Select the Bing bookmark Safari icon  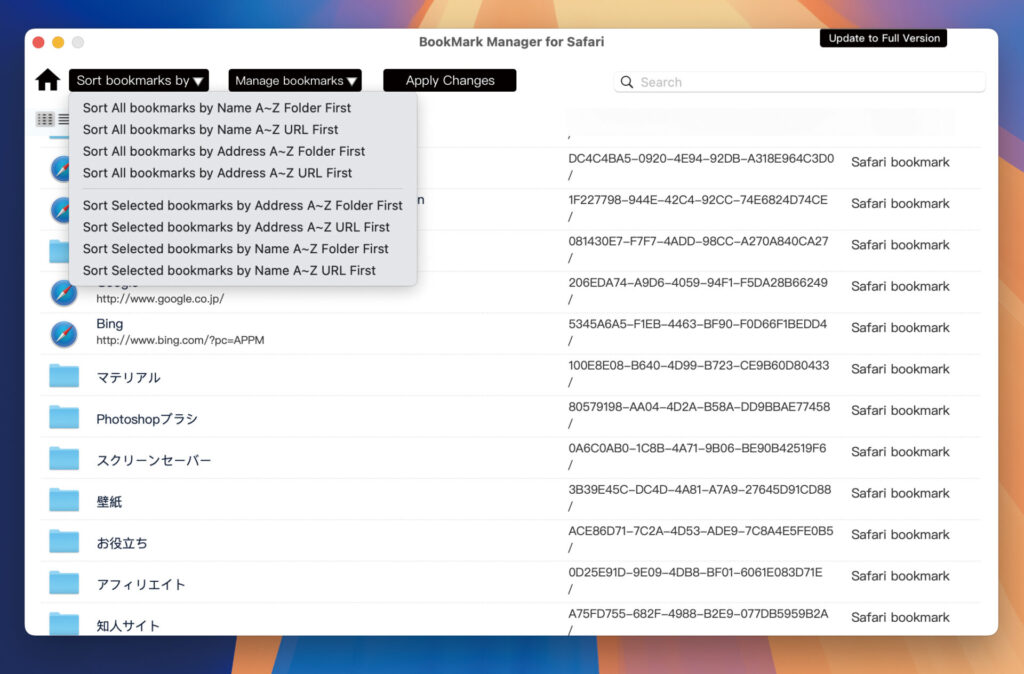pyautogui.click(x=64, y=334)
